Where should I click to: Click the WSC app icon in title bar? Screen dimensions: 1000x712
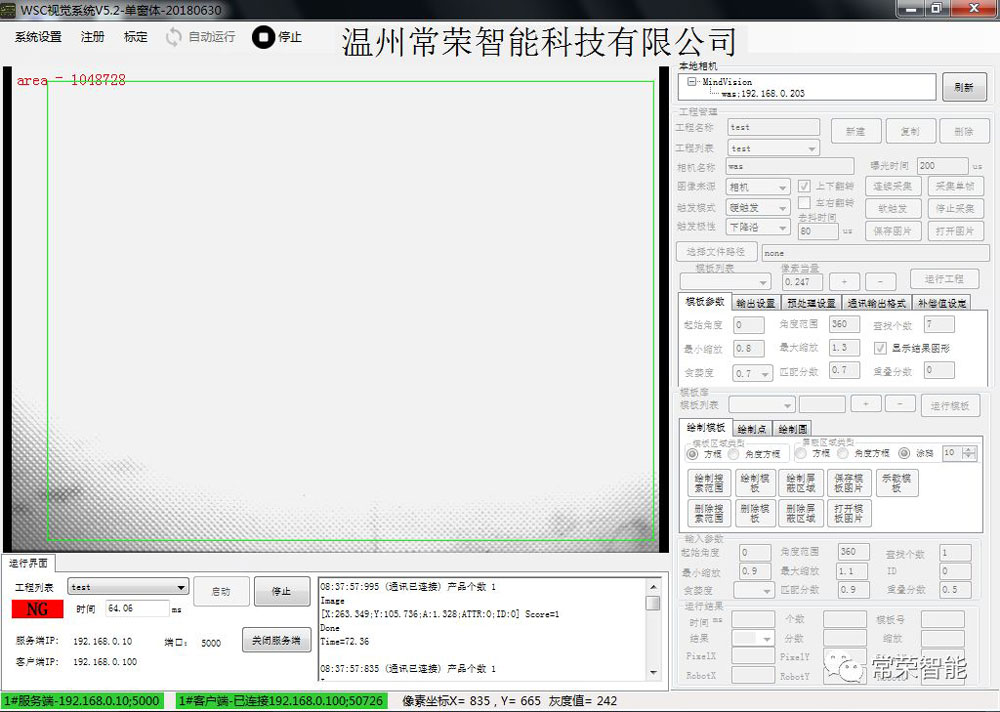coord(8,10)
